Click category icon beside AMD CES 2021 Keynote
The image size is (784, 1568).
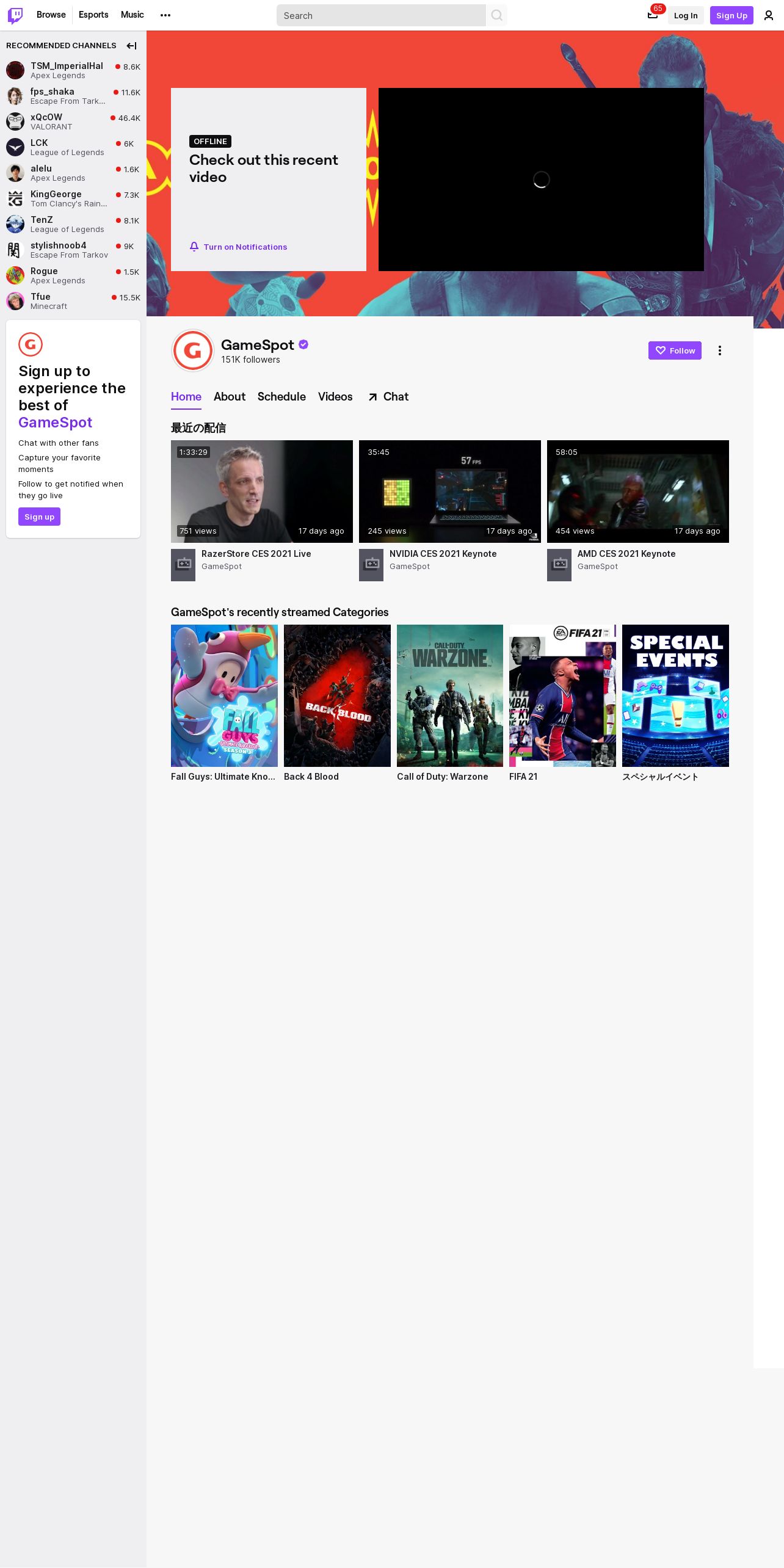[559, 565]
